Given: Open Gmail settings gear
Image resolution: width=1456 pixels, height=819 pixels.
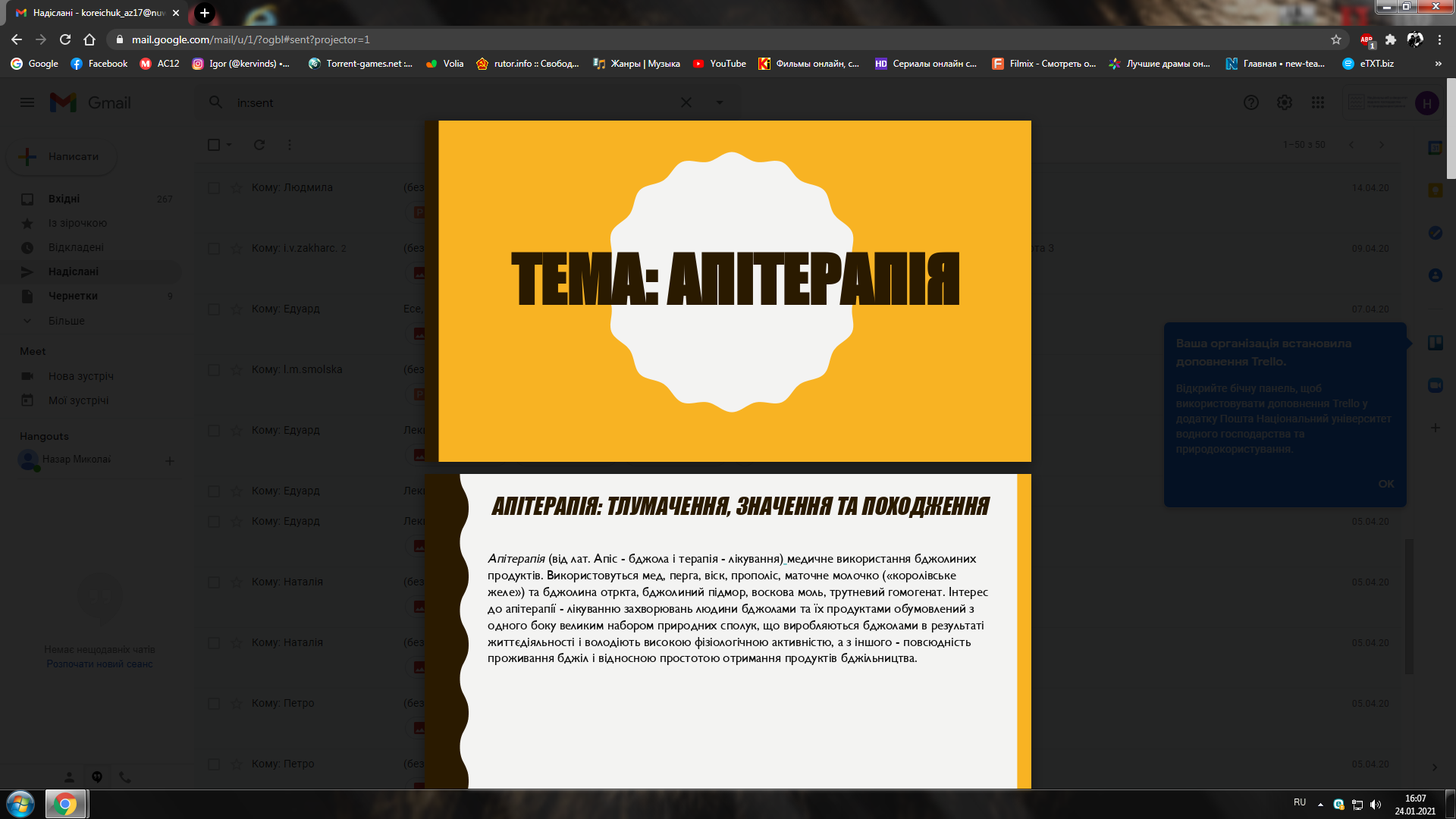Looking at the screenshot, I should coord(1285,102).
